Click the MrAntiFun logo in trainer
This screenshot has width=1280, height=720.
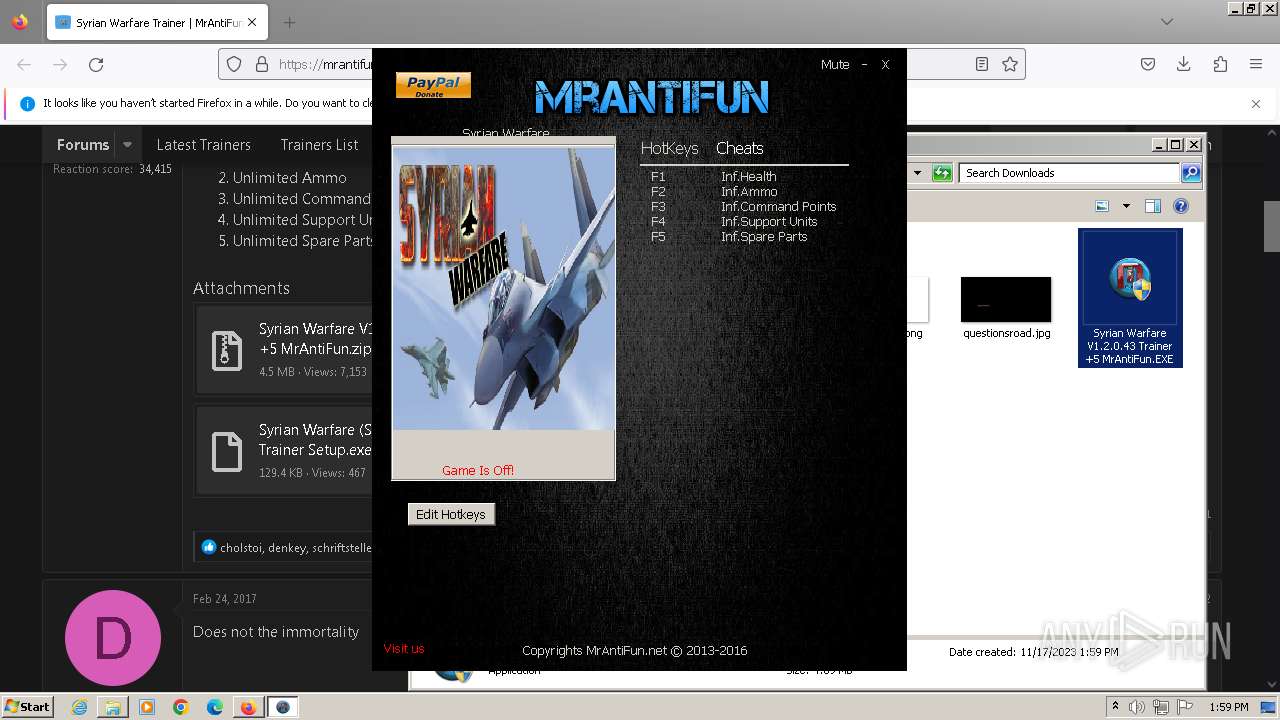[651, 97]
